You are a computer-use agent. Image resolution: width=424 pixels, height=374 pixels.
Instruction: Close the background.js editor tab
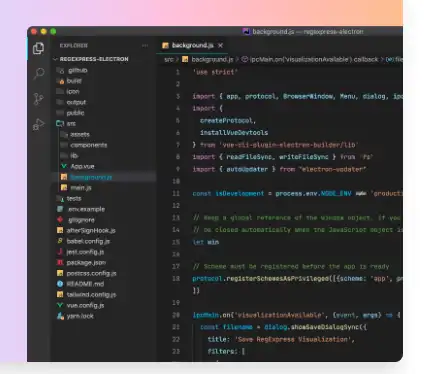(x=220, y=45)
